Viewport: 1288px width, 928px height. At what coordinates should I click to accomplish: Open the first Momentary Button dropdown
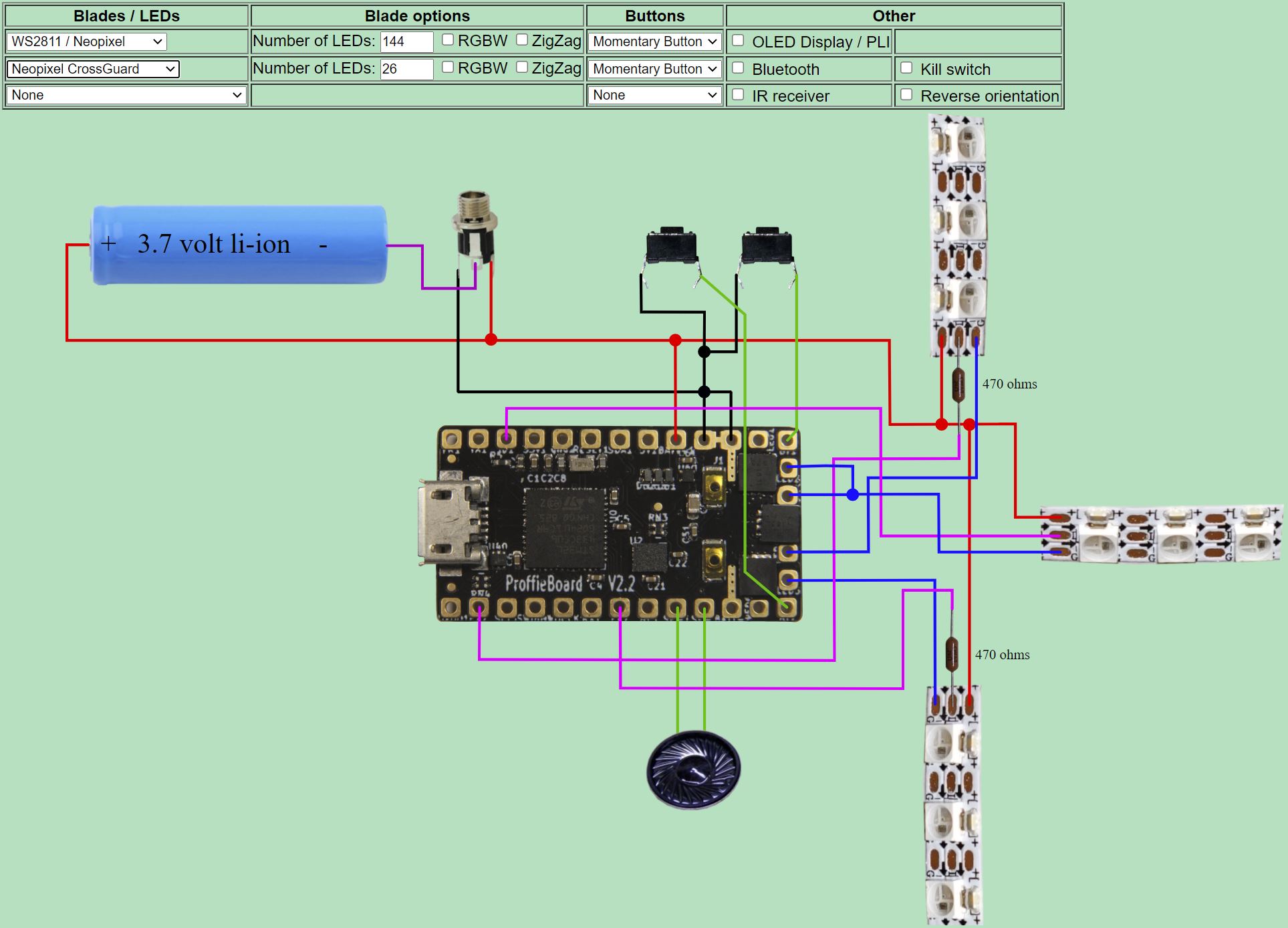pyautogui.click(x=654, y=41)
